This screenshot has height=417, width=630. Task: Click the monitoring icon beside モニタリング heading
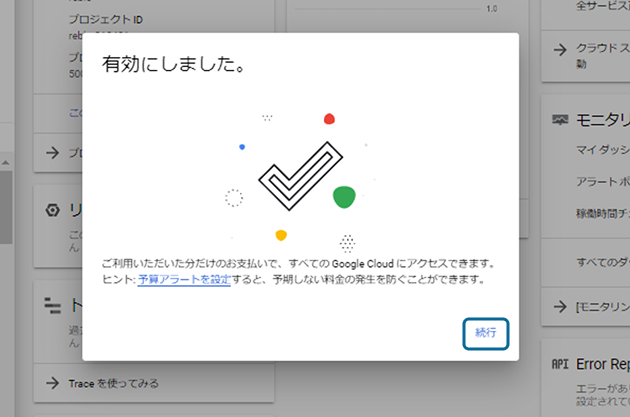click(560, 120)
